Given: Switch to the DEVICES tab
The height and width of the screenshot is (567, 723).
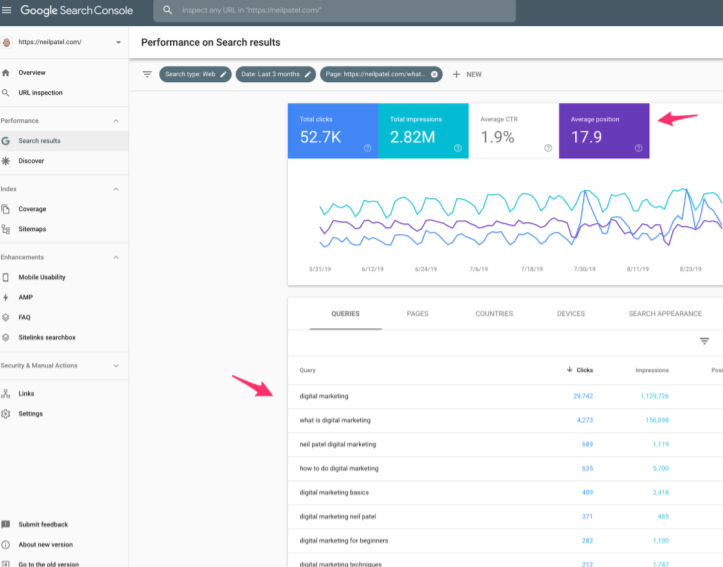Looking at the screenshot, I should pos(571,314).
